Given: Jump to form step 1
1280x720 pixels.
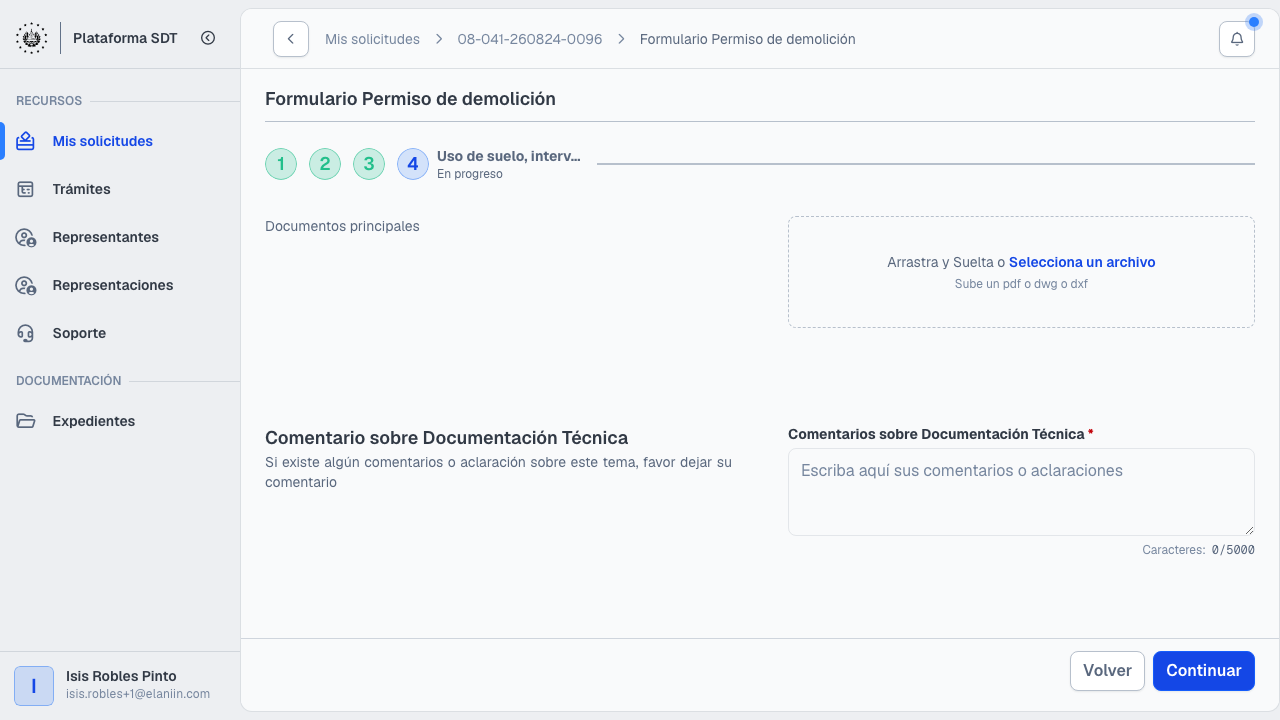Looking at the screenshot, I should tap(281, 164).
